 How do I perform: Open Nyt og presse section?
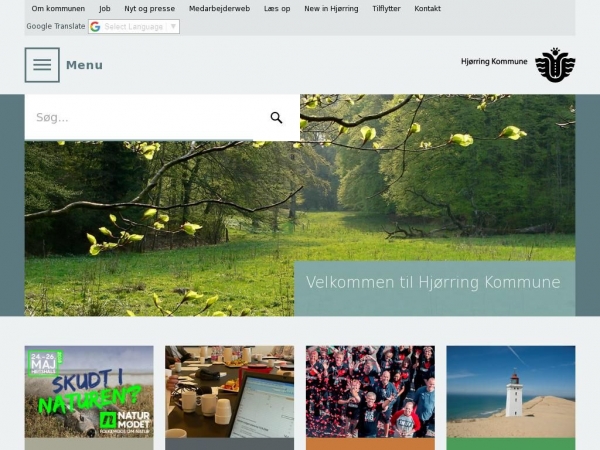pyautogui.click(x=149, y=8)
